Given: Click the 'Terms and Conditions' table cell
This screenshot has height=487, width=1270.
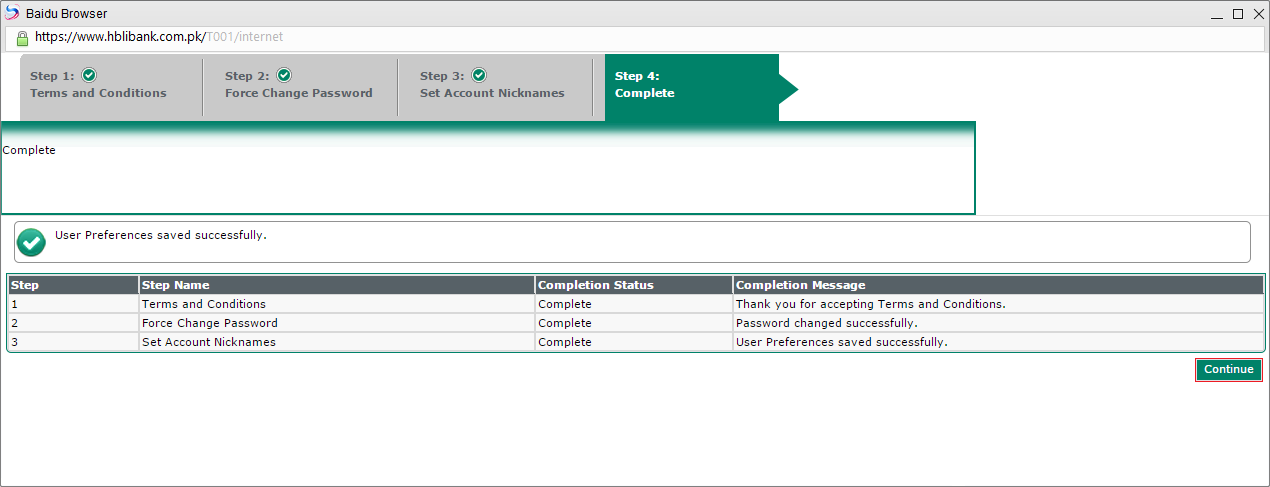Looking at the screenshot, I should coord(337,304).
